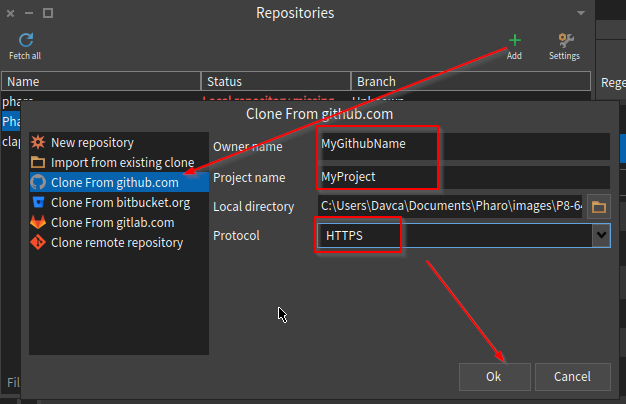Select Clone From github.com entry

pyautogui.click(x=114, y=183)
